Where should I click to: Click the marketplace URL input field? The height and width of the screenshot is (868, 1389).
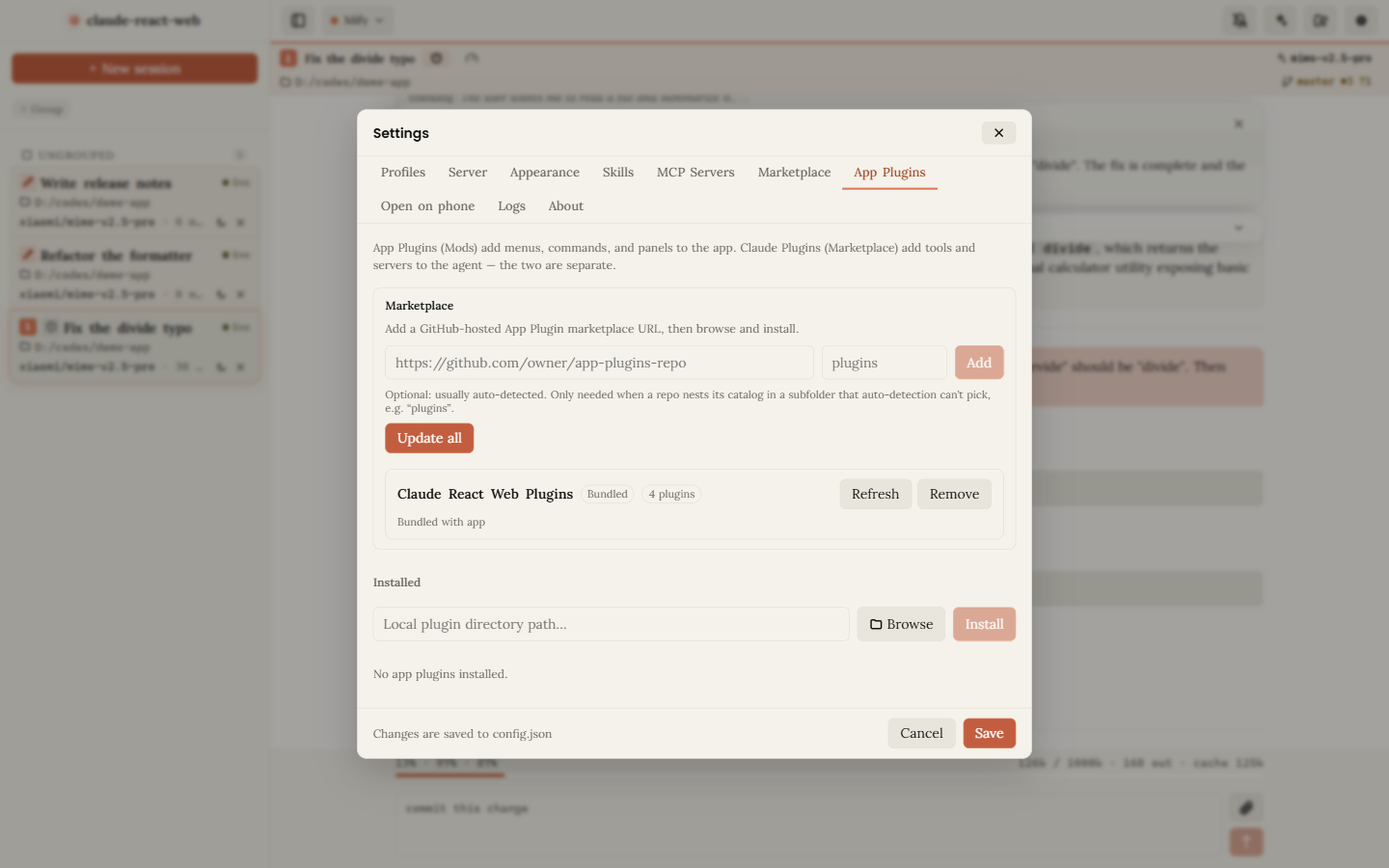tap(599, 363)
